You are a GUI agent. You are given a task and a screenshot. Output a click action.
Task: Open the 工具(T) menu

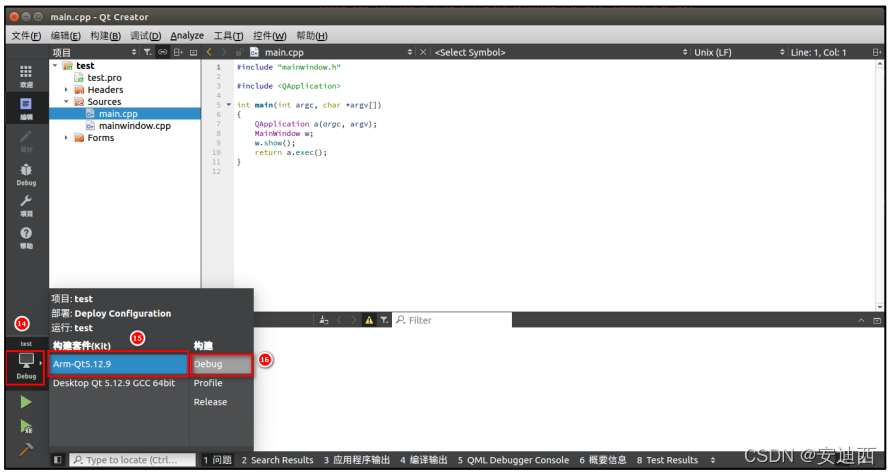coord(228,36)
